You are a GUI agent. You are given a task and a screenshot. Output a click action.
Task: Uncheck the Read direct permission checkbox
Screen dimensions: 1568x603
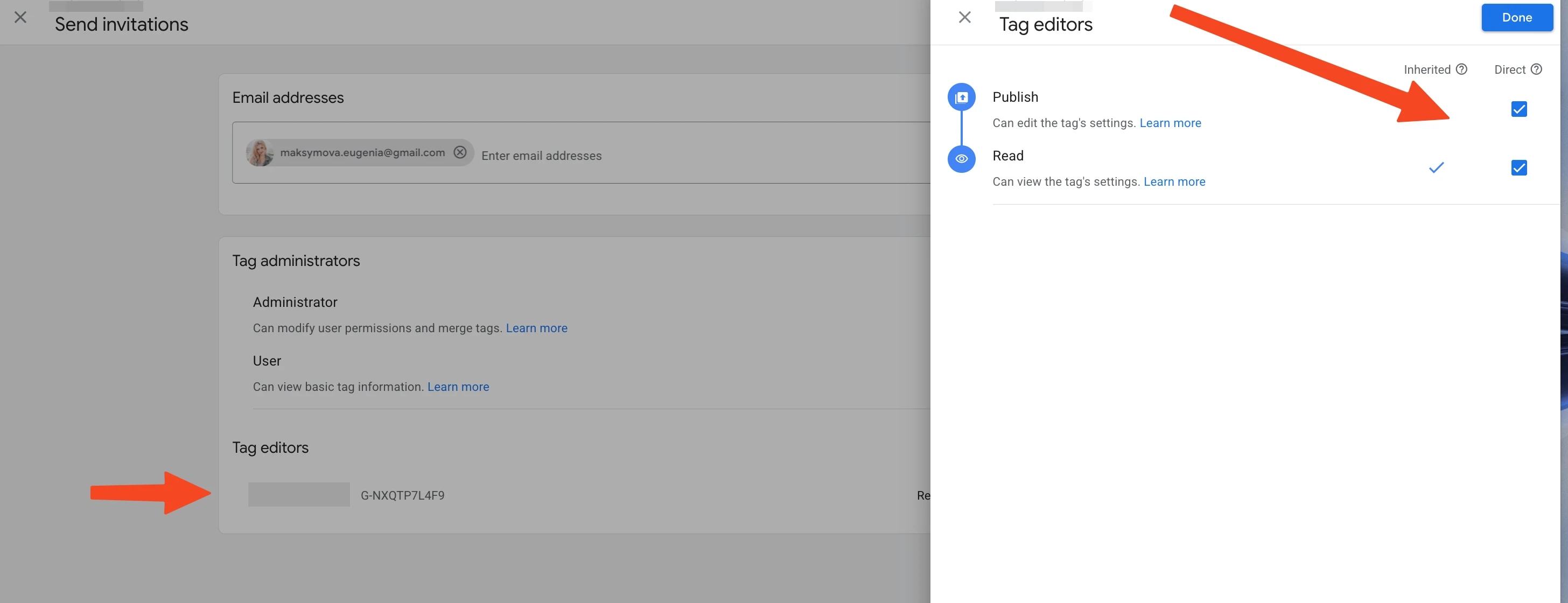[x=1520, y=167]
